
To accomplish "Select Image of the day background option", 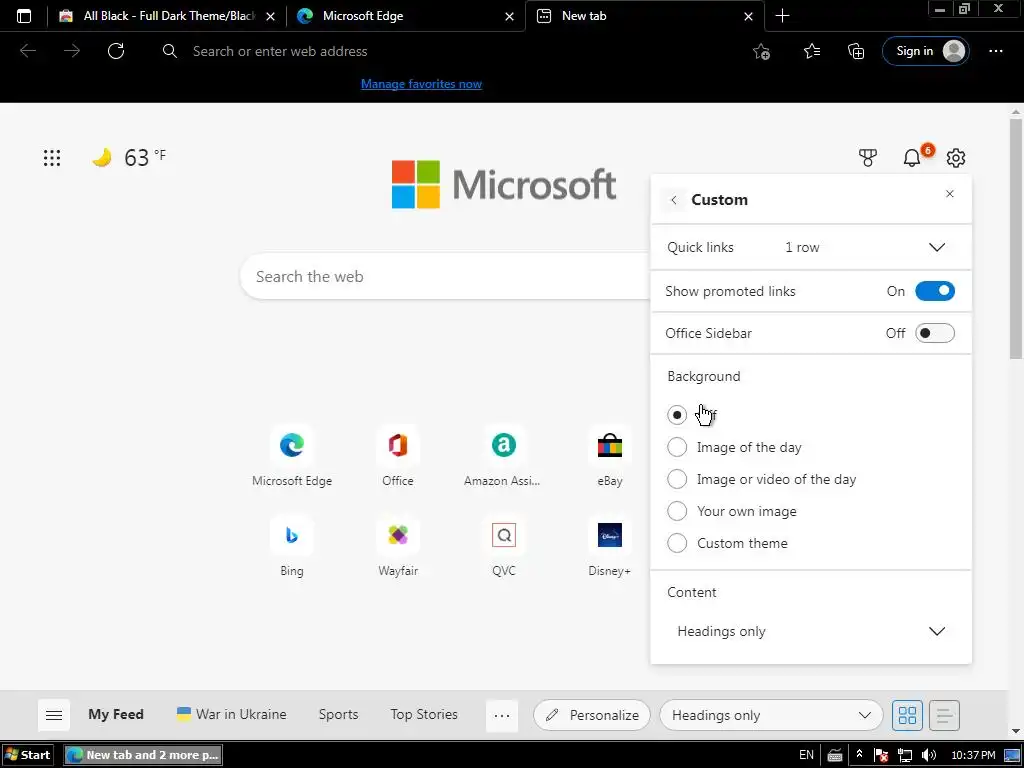I will point(677,447).
